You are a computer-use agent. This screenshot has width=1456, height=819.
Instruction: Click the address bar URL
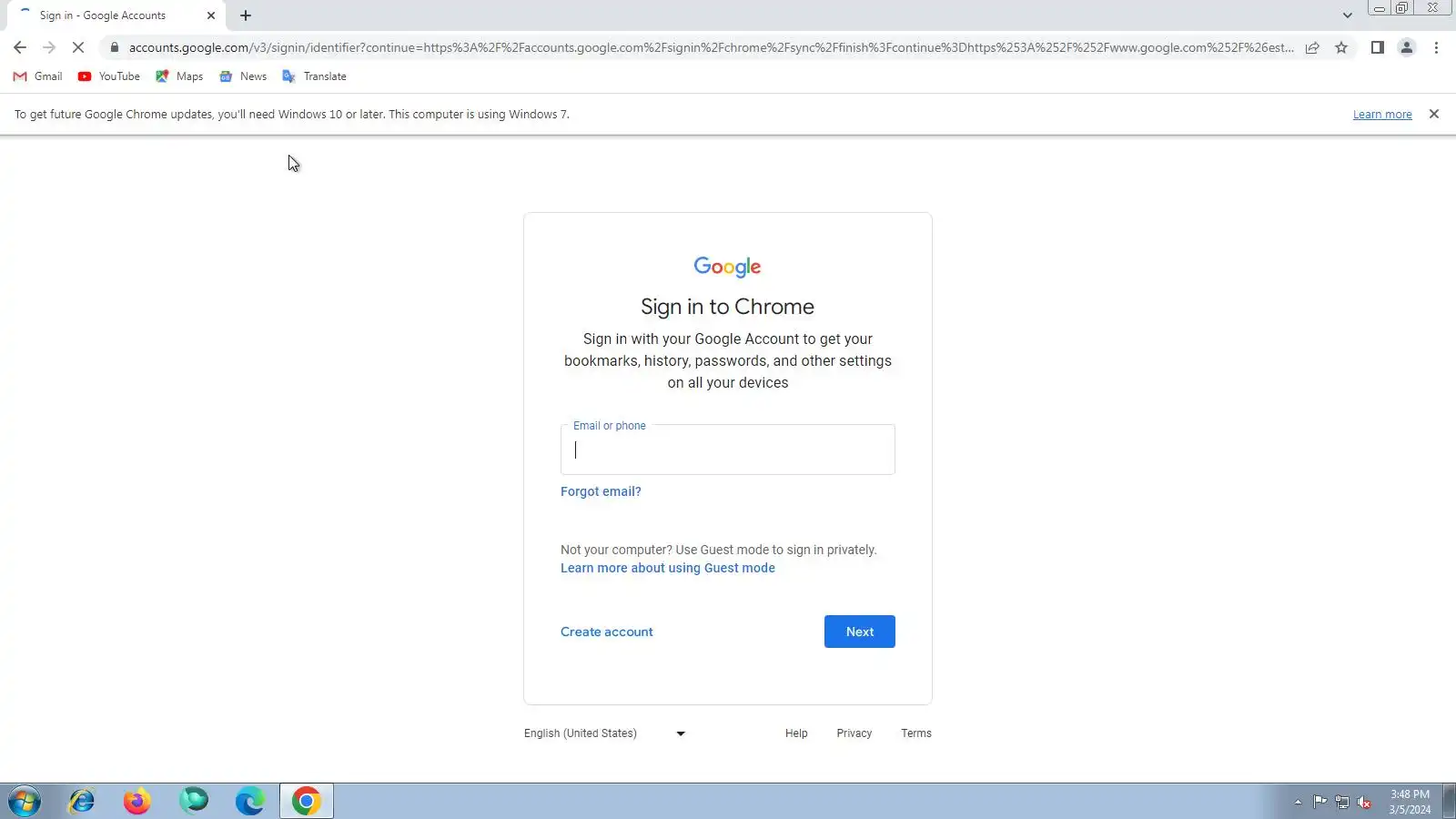(x=711, y=47)
